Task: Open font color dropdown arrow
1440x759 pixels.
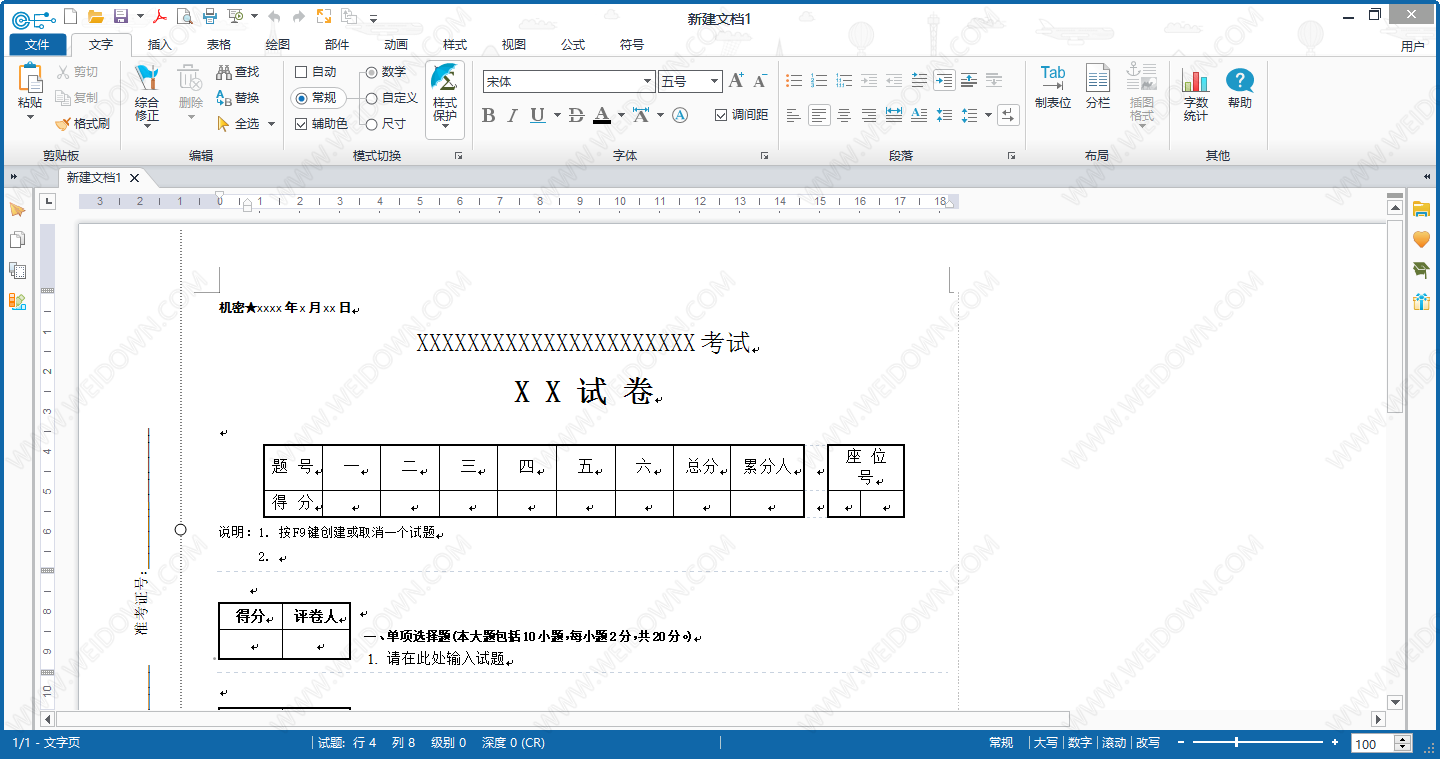Action: (x=620, y=116)
